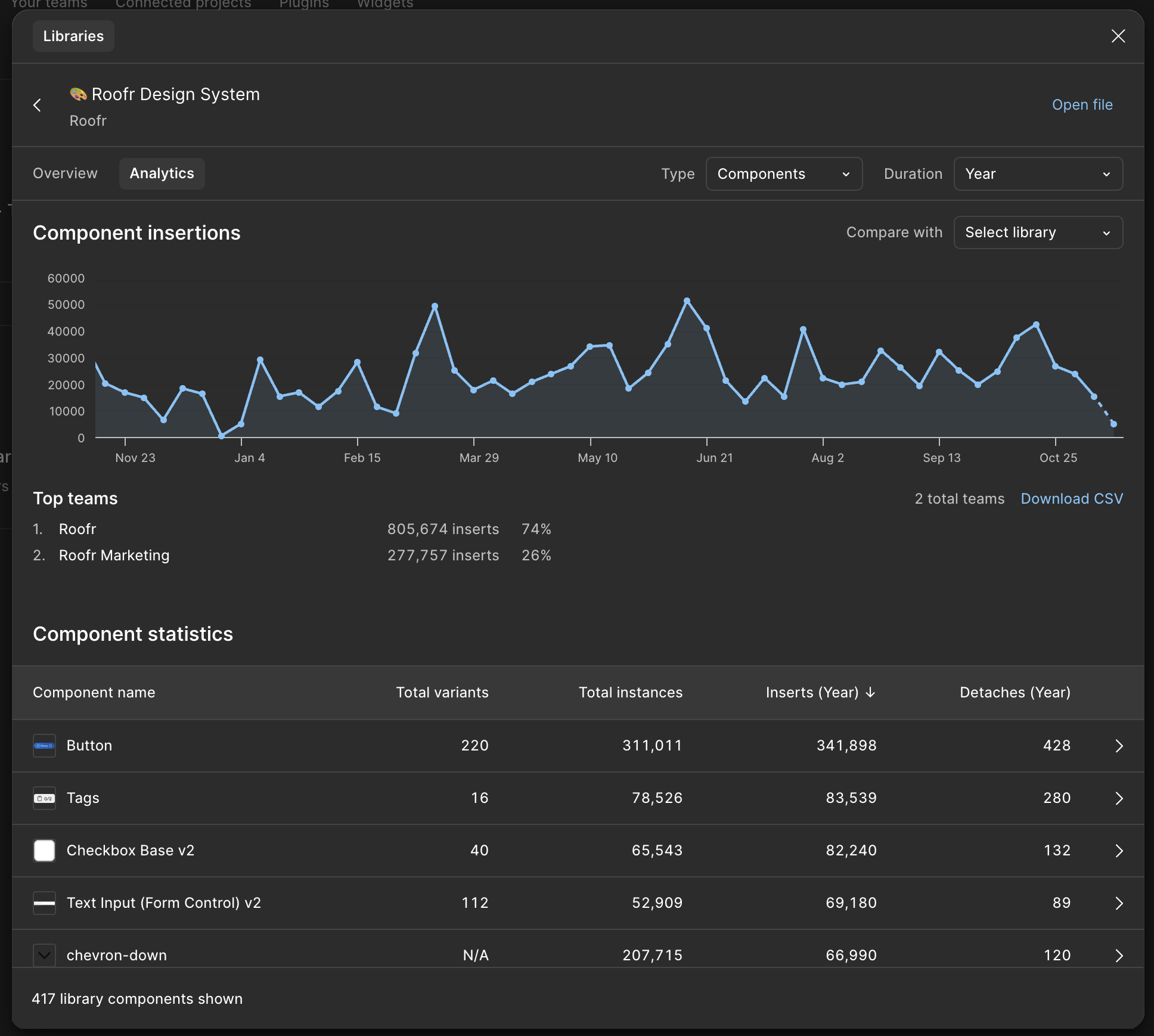
Task: Click the Libraries button at the top
Action: coord(73,36)
